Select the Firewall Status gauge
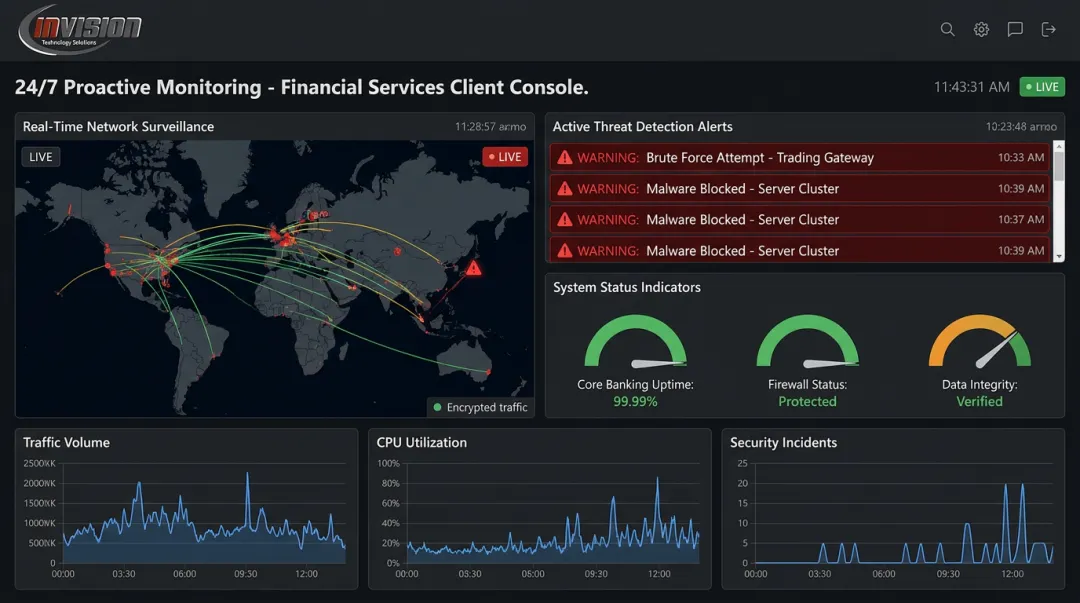The height and width of the screenshot is (603, 1080). 807,340
